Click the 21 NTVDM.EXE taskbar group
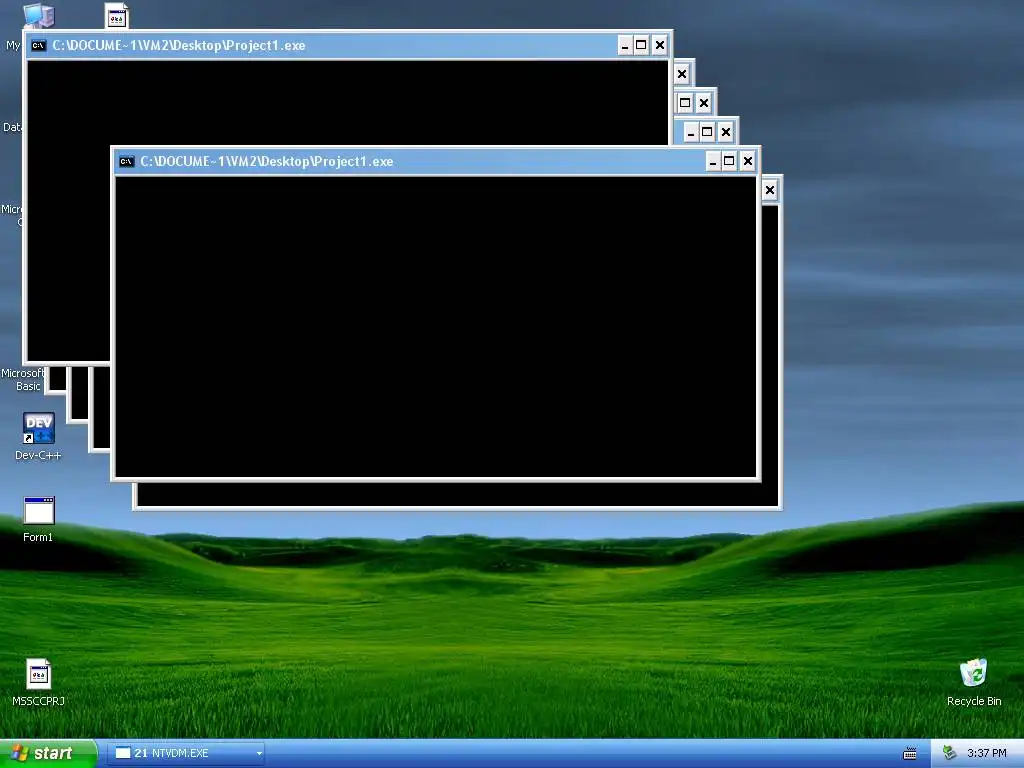The image size is (1024, 768). pyautogui.click(x=186, y=753)
